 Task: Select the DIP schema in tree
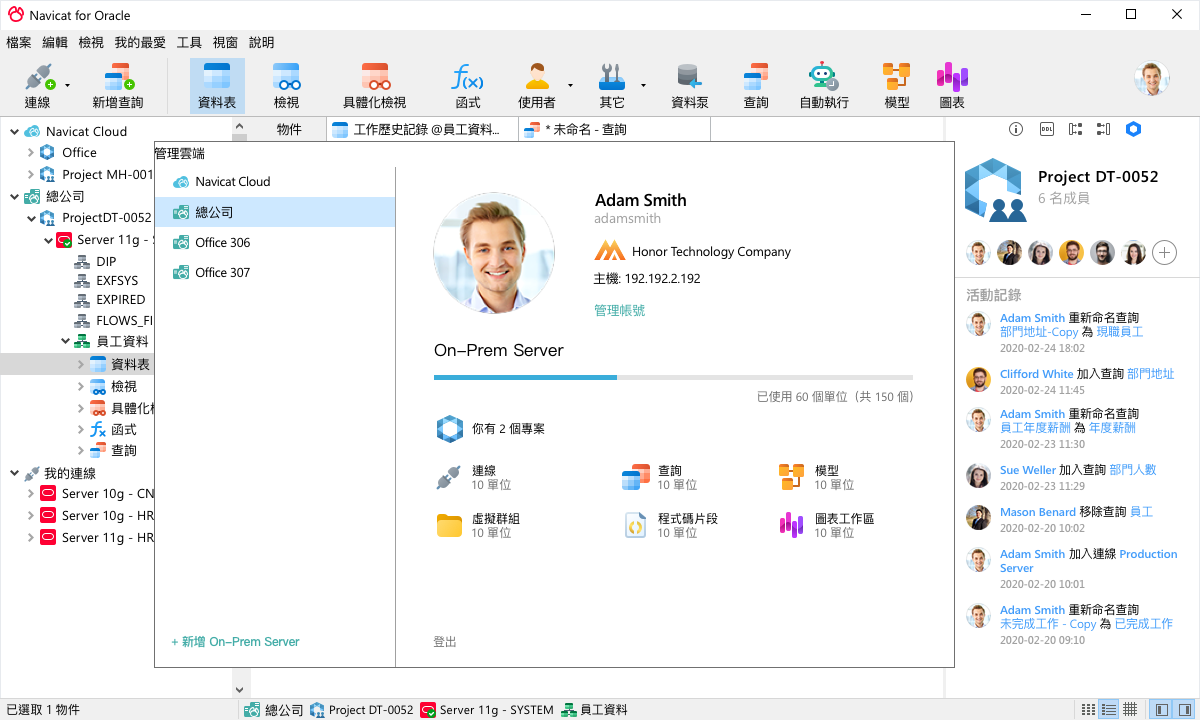coord(106,262)
